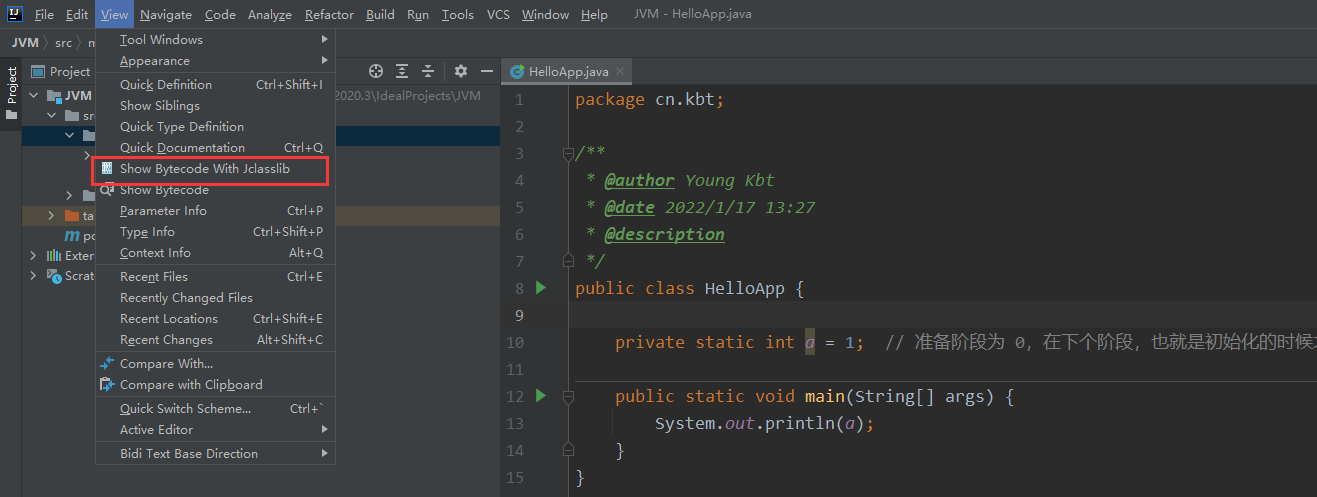Choose Show Siblings
Viewport: 1317px width, 497px height.
coord(215,106)
